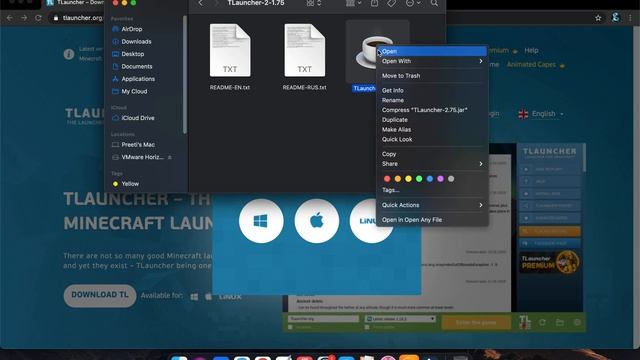Reload the Chrome page

click(x=38, y=18)
